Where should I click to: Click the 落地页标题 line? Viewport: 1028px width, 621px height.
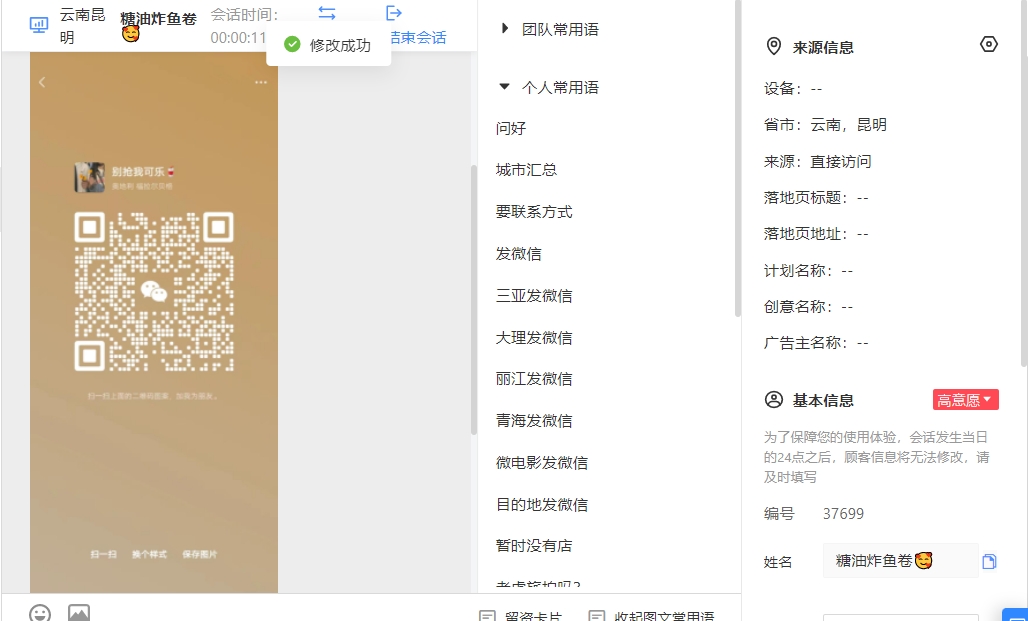pyautogui.click(x=816, y=197)
